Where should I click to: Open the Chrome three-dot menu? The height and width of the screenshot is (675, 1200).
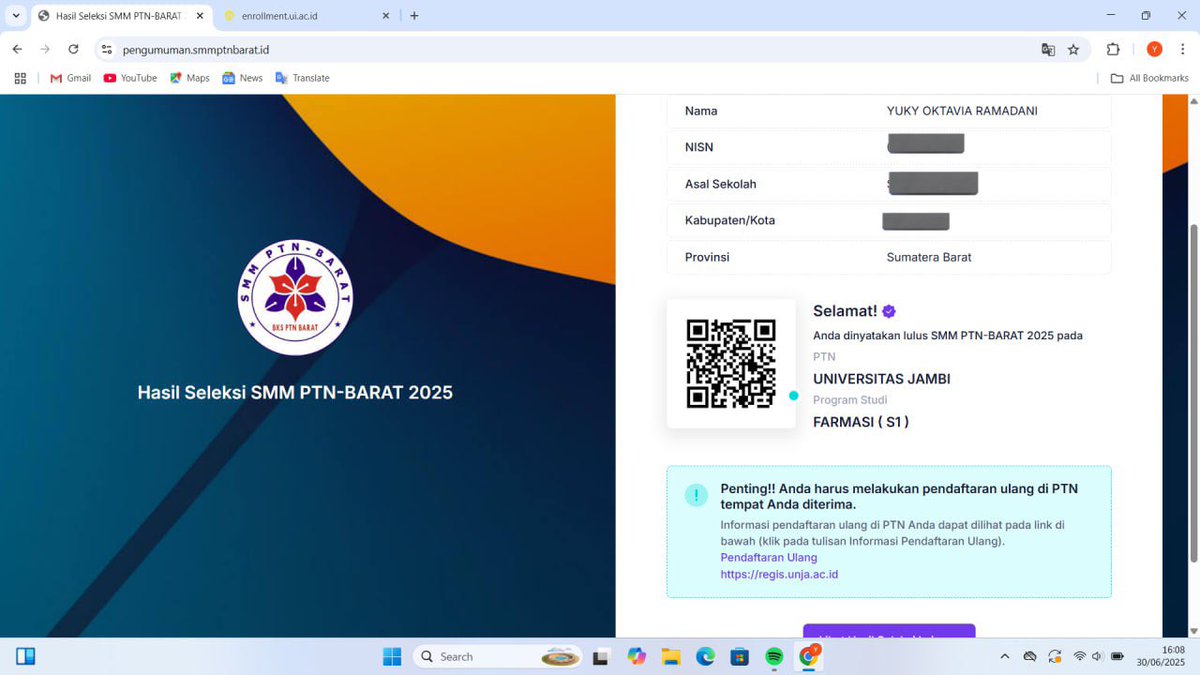point(1182,49)
